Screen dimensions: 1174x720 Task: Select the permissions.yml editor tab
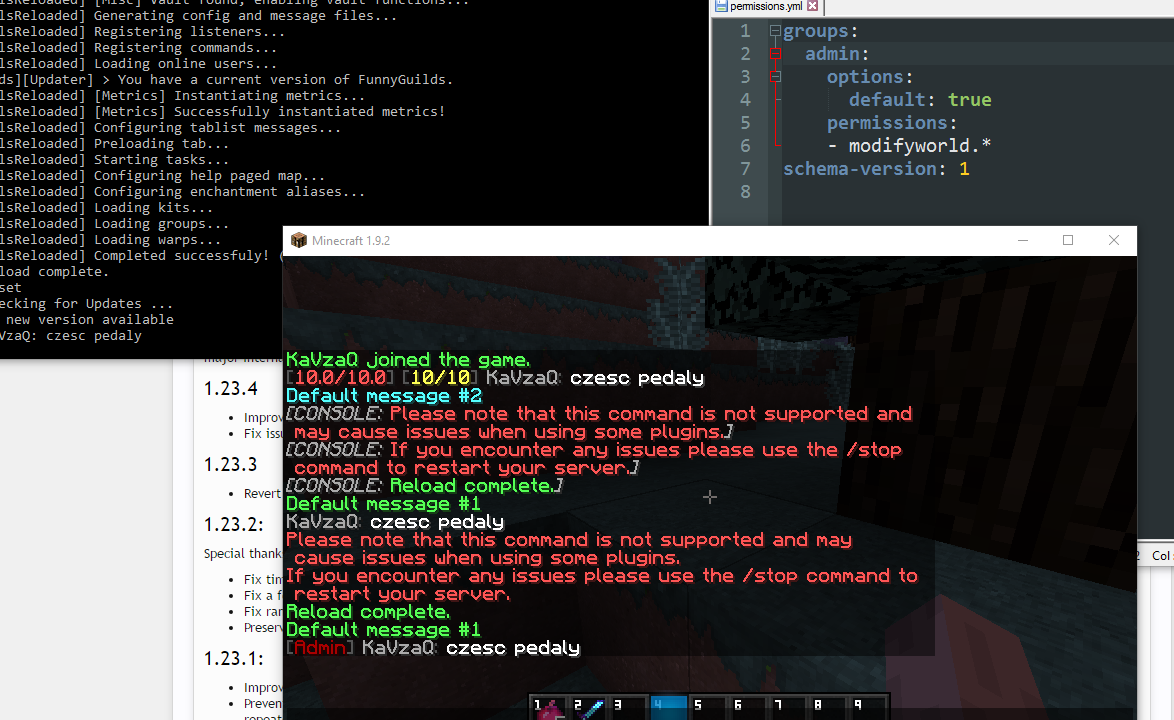(767, 7)
